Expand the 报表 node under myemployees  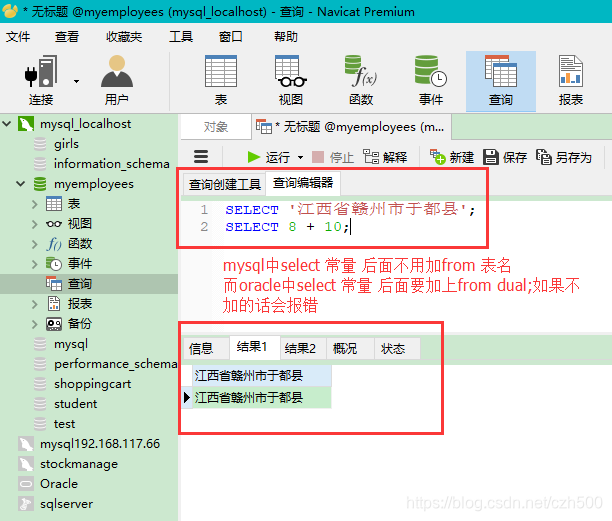[x=35, y=304]
